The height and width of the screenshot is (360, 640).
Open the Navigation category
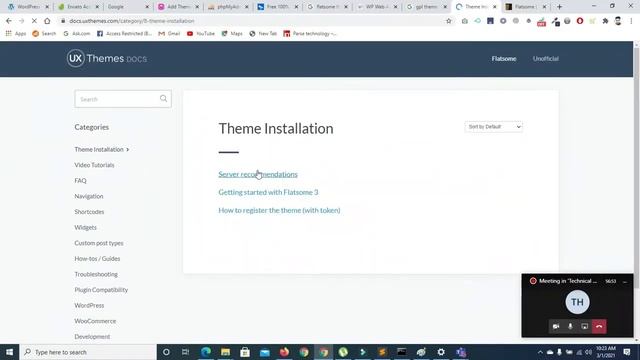(89, 196)
